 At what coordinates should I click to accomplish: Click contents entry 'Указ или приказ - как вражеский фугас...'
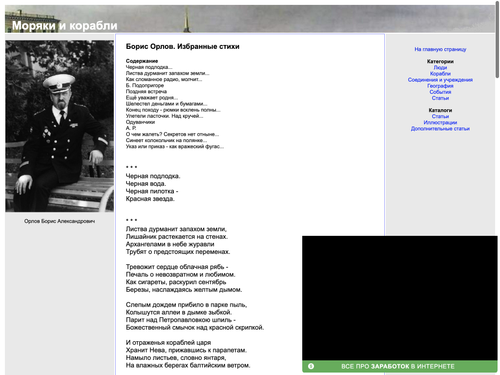pyautogui.click(x=175, y=146)
